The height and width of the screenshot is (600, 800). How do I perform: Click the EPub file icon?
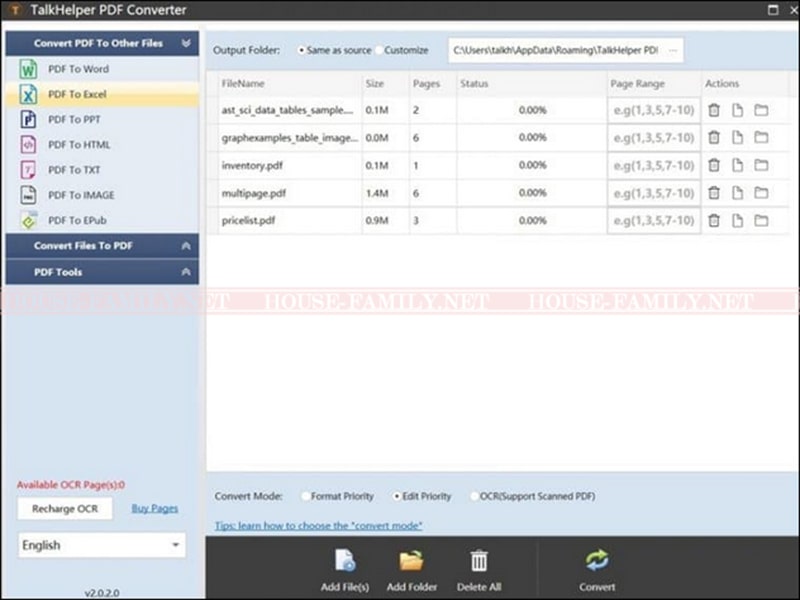coord(28,220)
